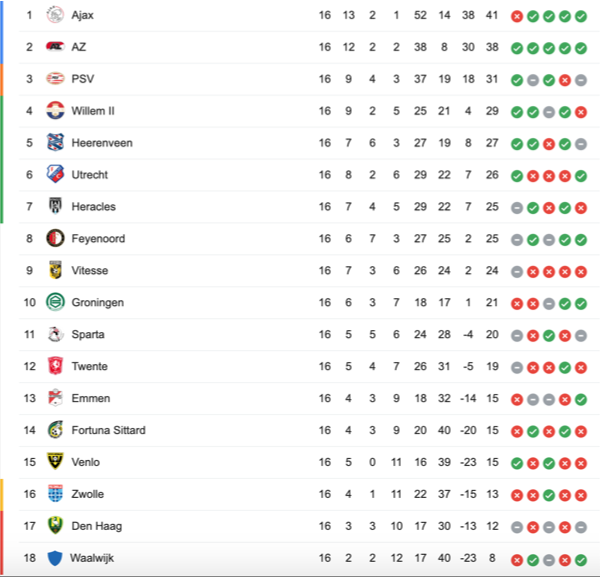Screen dimensions: 601x577
Task: Click Vitesse's first grey draw indicator
Action: click(x=517, y=272)
